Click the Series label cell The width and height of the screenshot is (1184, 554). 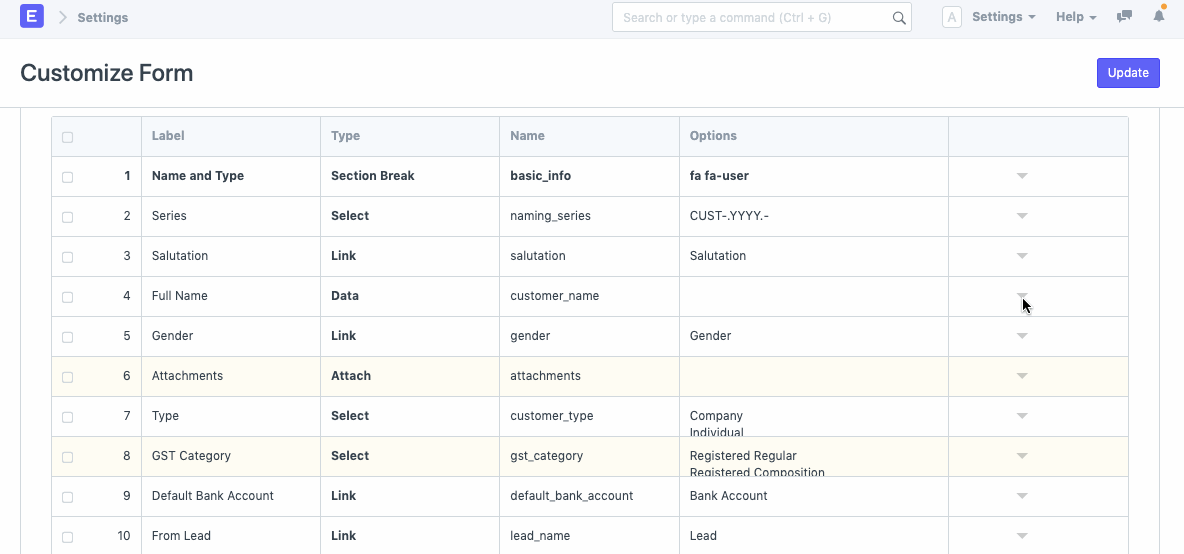(230, 216)
